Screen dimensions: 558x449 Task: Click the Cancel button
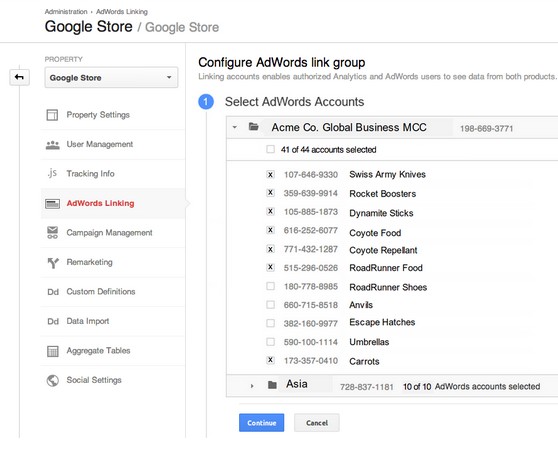tap(317, 423)
